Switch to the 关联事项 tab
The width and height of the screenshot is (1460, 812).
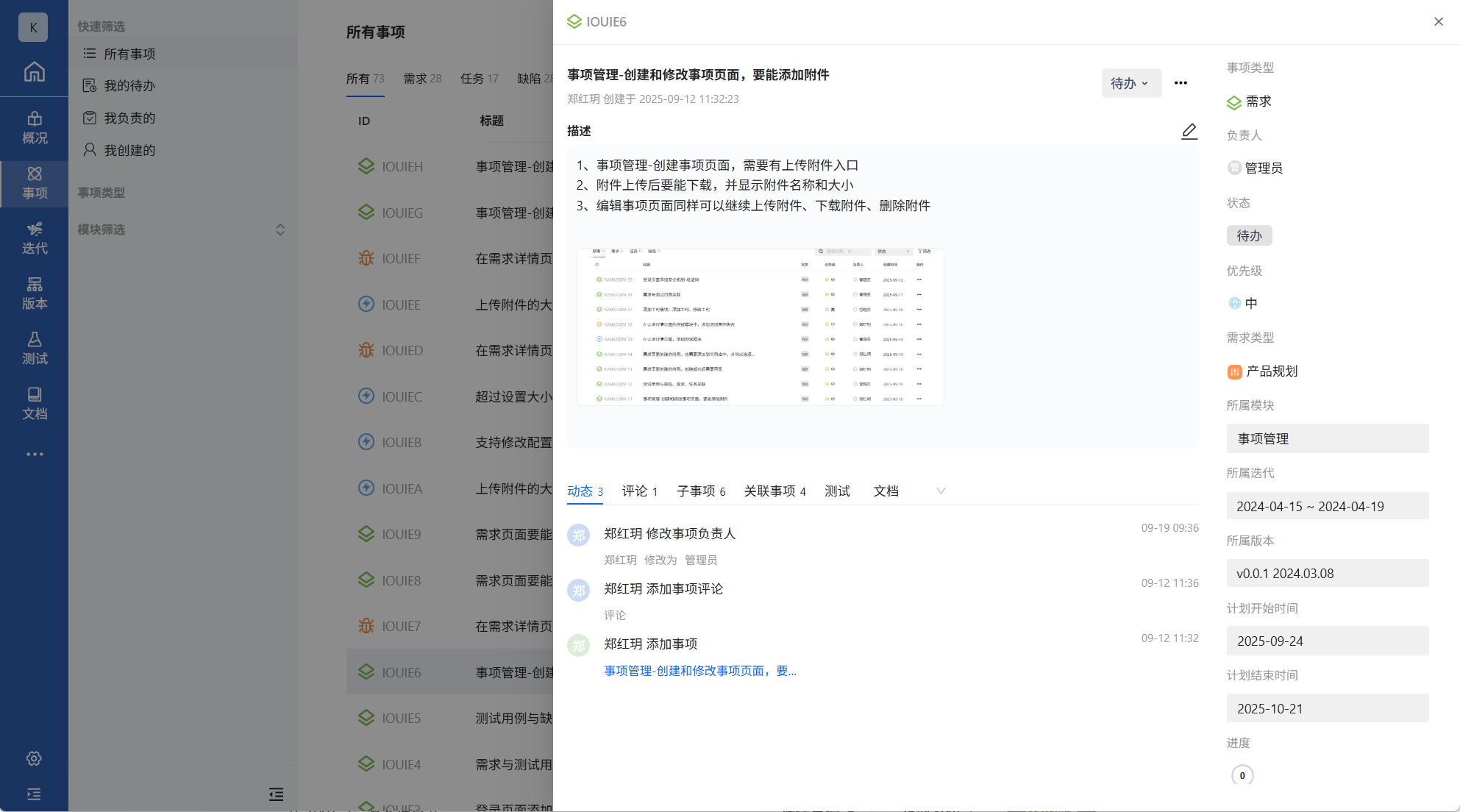coord(774,491)
